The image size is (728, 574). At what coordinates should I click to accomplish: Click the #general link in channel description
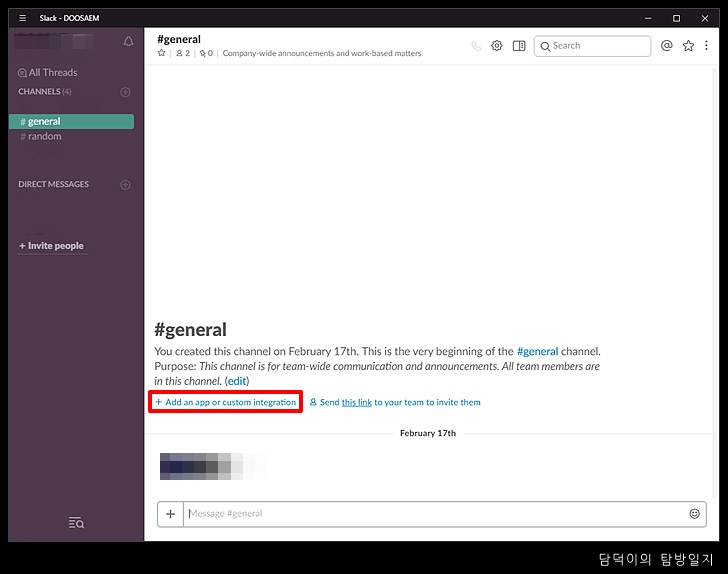point(538,352)
